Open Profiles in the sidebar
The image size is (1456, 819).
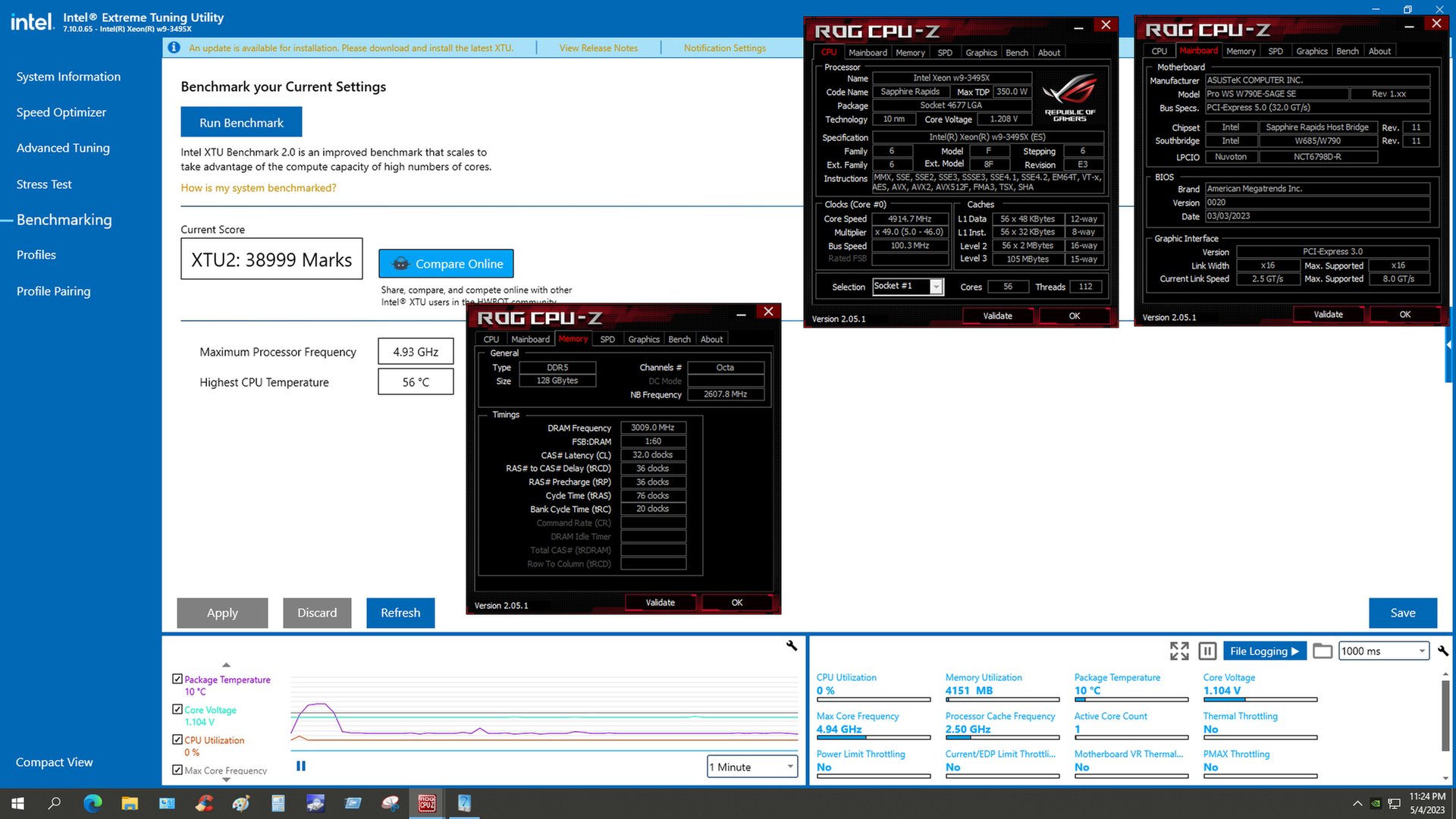point(36,255)
